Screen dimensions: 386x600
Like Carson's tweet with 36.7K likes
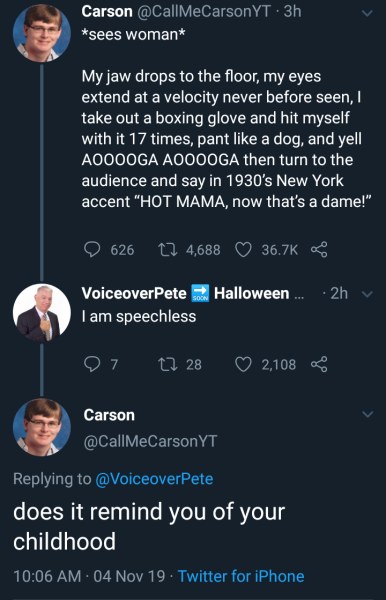click(243, 249)
